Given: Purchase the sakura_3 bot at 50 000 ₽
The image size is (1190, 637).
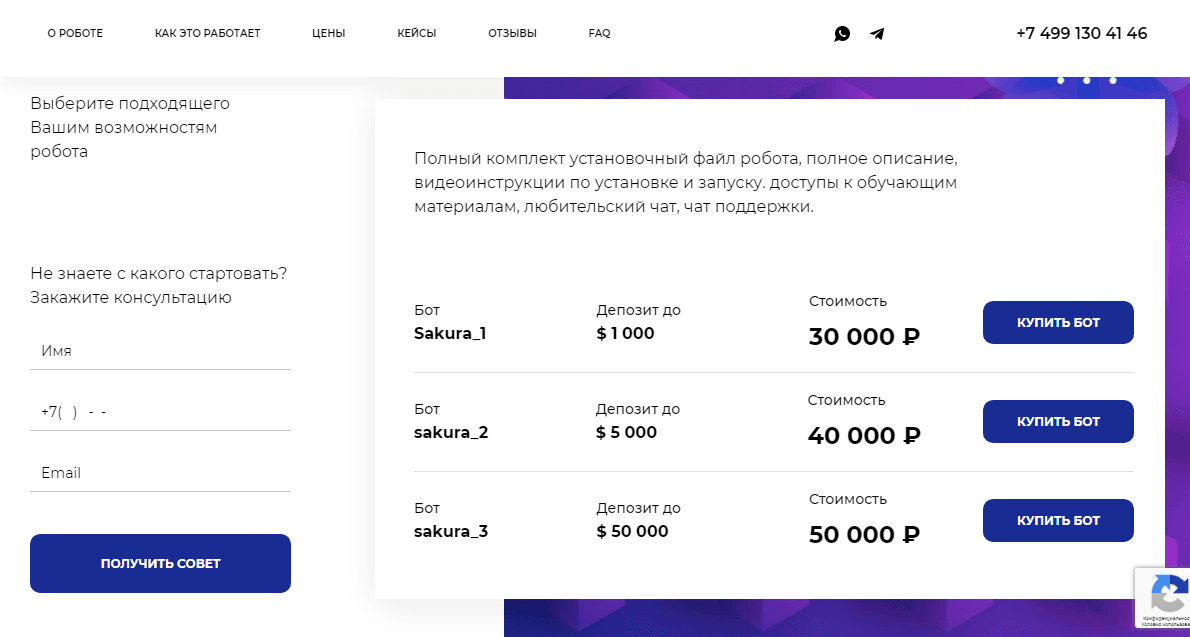Looking at the screenshot, I should (x=1058, y=520).
